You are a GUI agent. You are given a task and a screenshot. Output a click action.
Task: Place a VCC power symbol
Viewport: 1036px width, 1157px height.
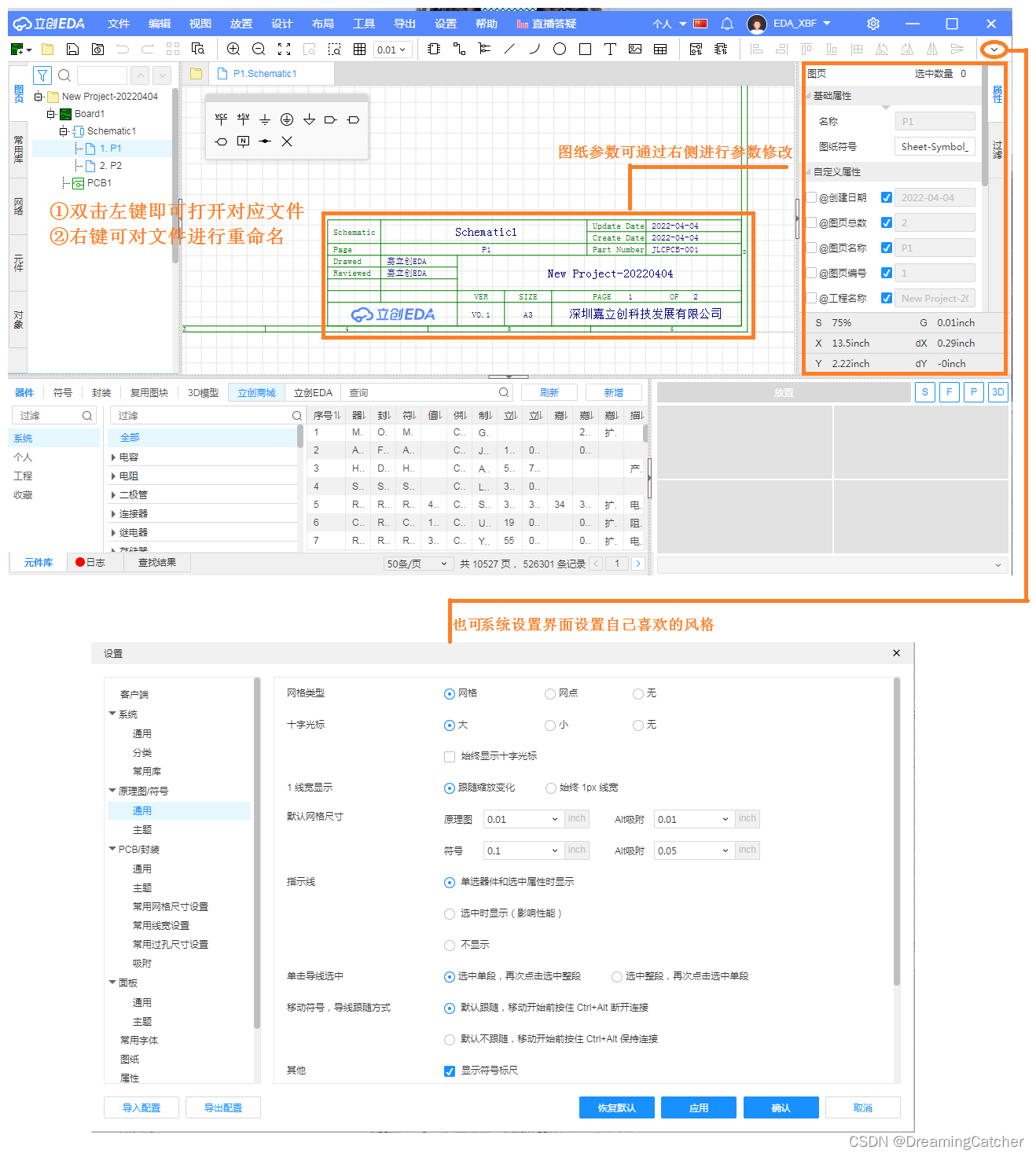[221, 119]
